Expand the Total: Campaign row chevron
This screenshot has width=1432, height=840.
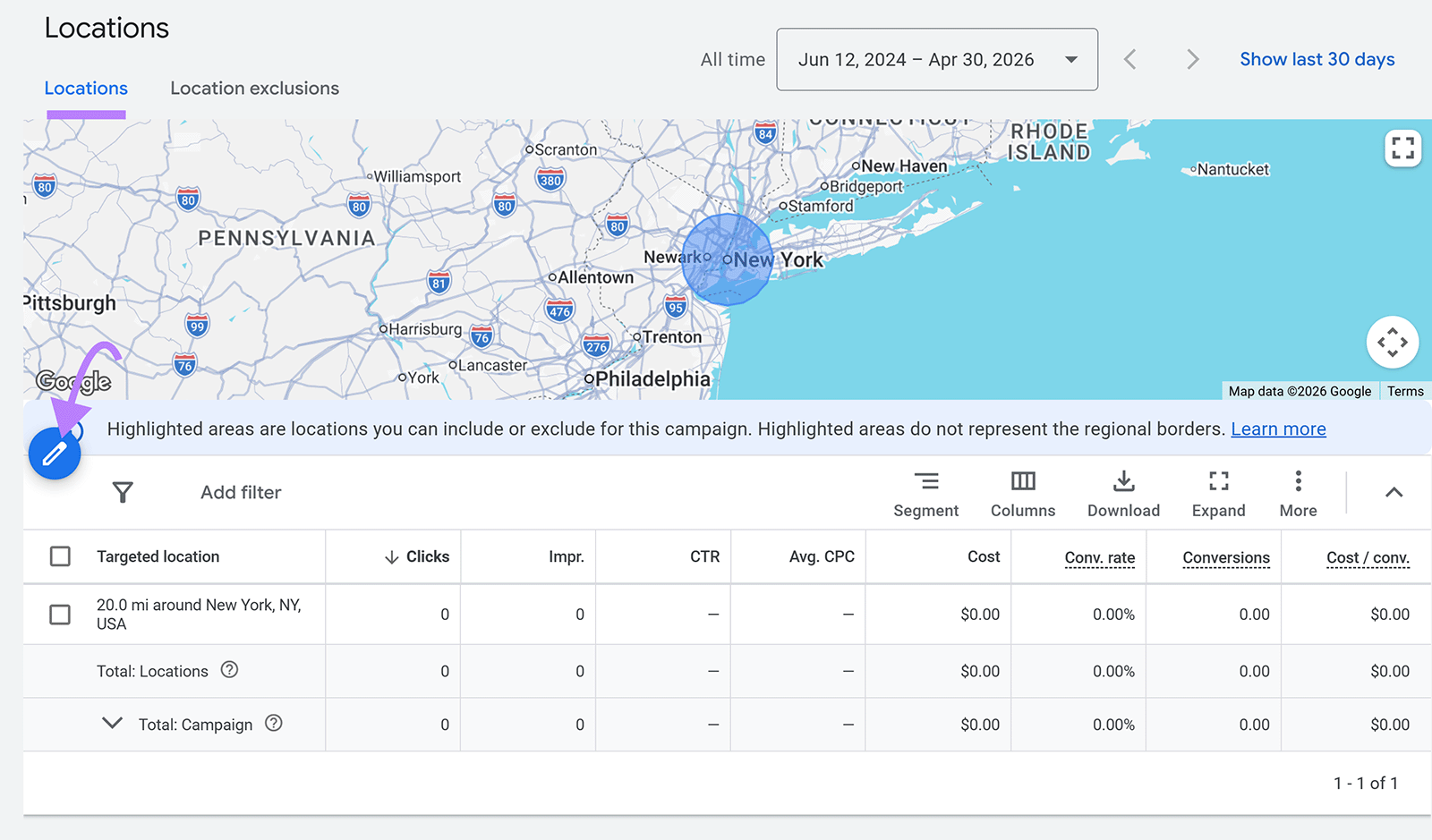click(x=112, y=723)
